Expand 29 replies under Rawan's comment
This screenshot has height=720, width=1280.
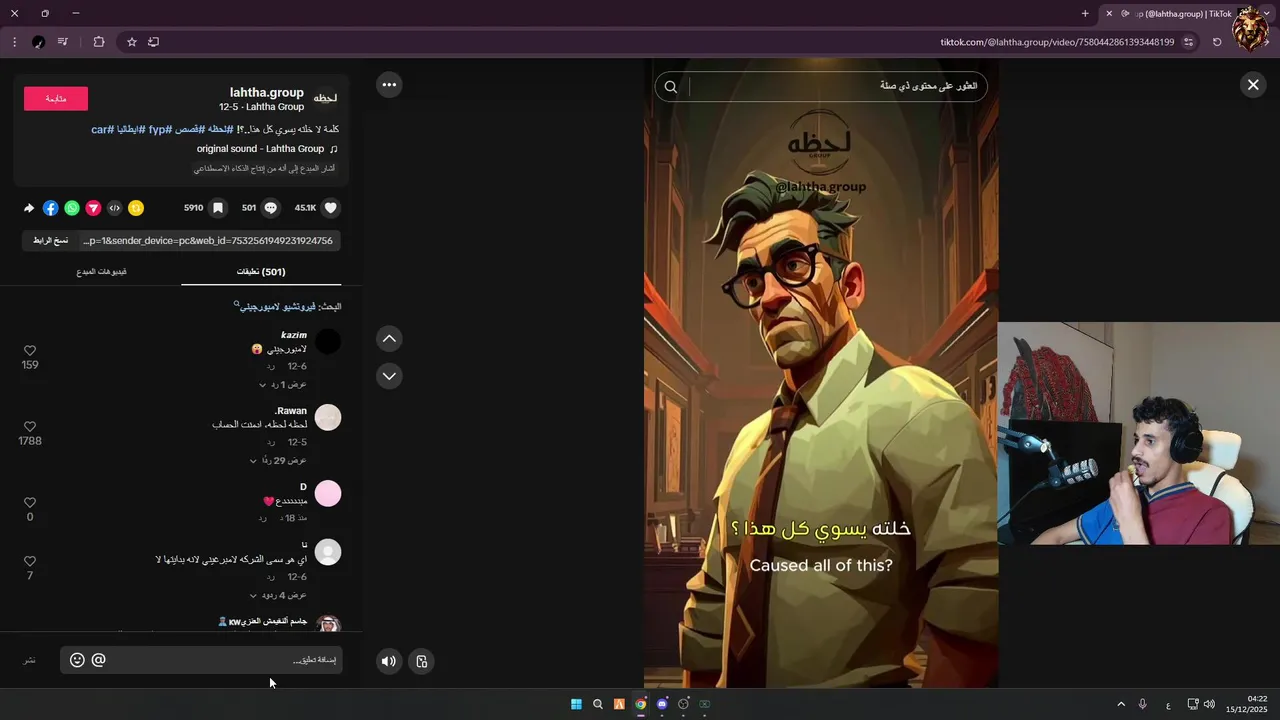pyautogui.click(x=278, y=461)
